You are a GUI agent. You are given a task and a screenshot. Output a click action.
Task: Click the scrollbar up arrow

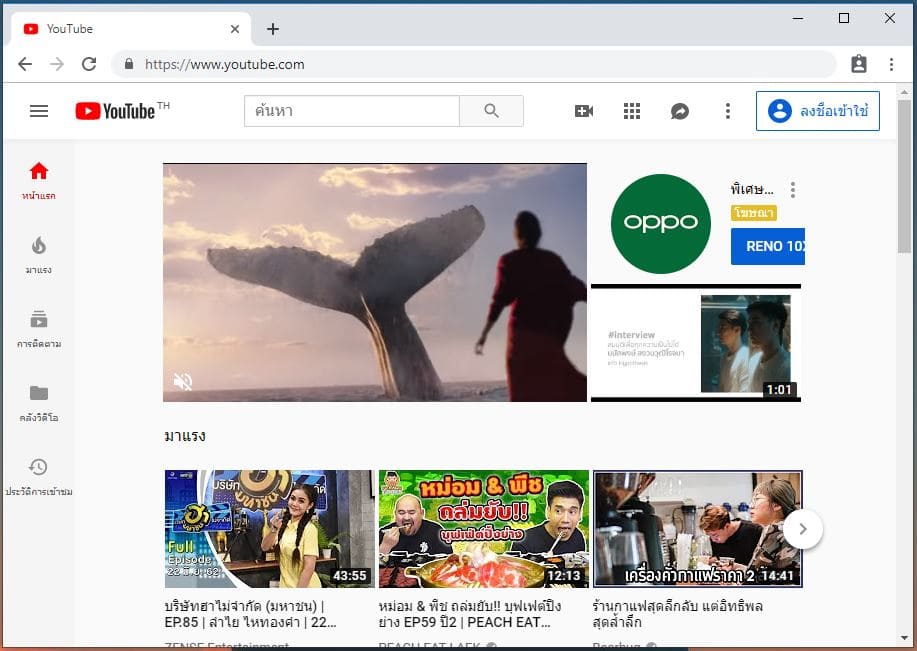904,92
